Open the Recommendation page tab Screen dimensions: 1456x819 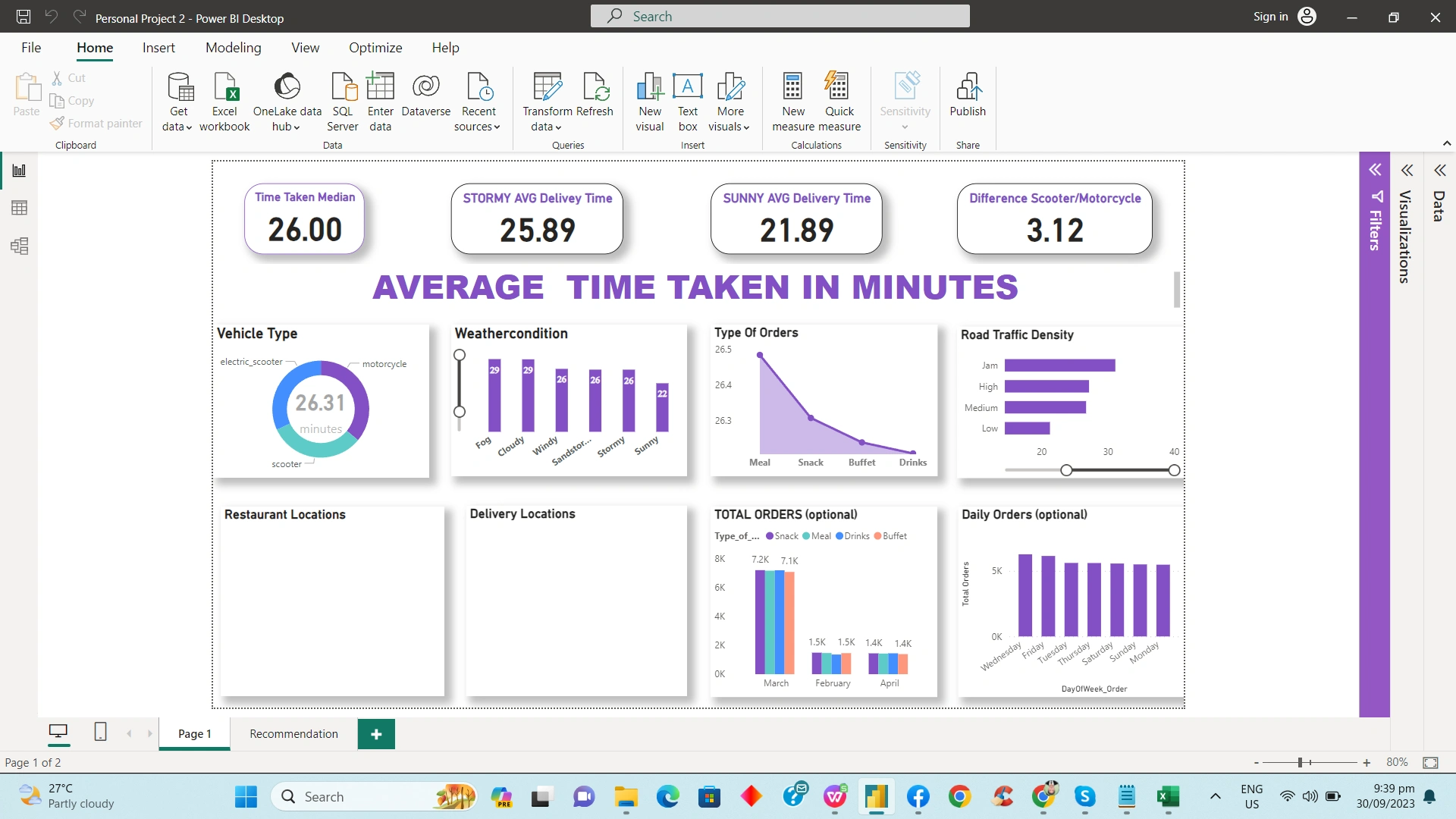pos(293,733)
